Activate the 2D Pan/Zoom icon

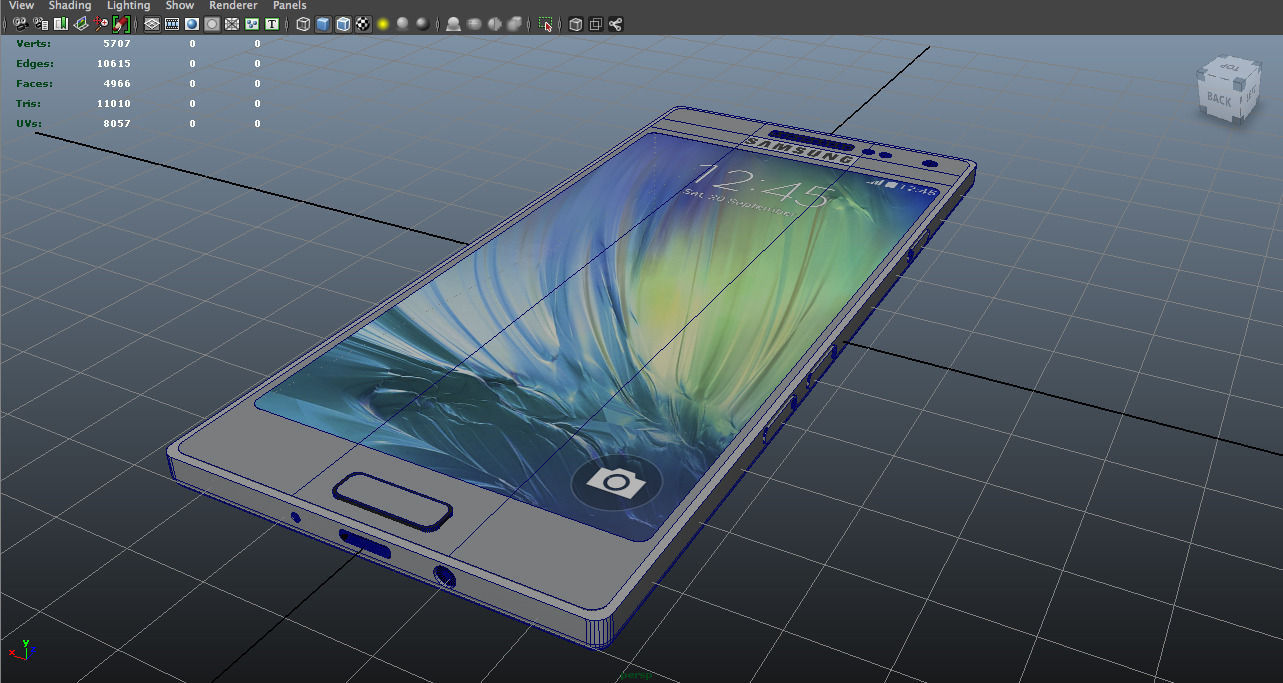(101, 23)
